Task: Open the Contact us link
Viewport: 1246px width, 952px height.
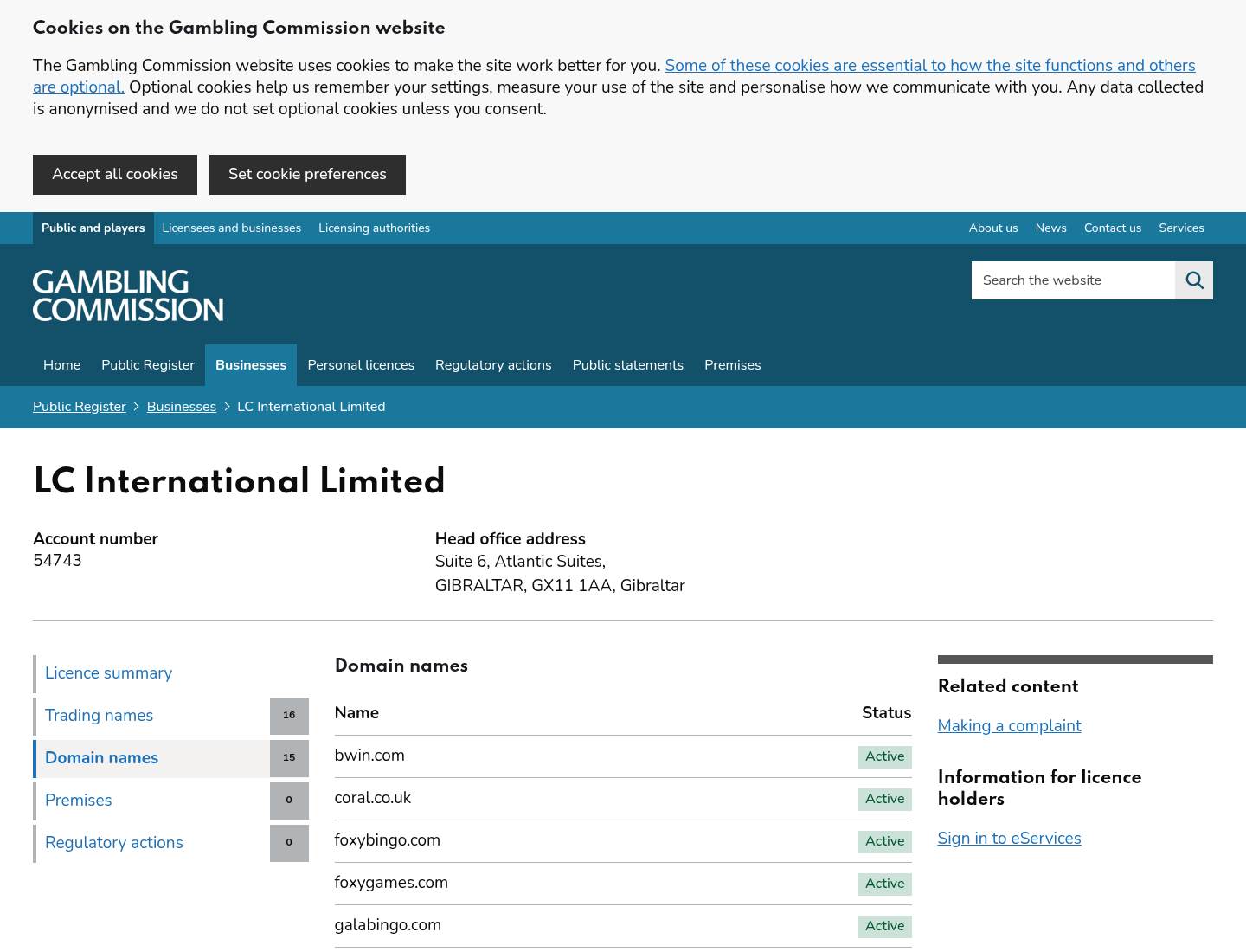Action: [x=1113, y=228]
